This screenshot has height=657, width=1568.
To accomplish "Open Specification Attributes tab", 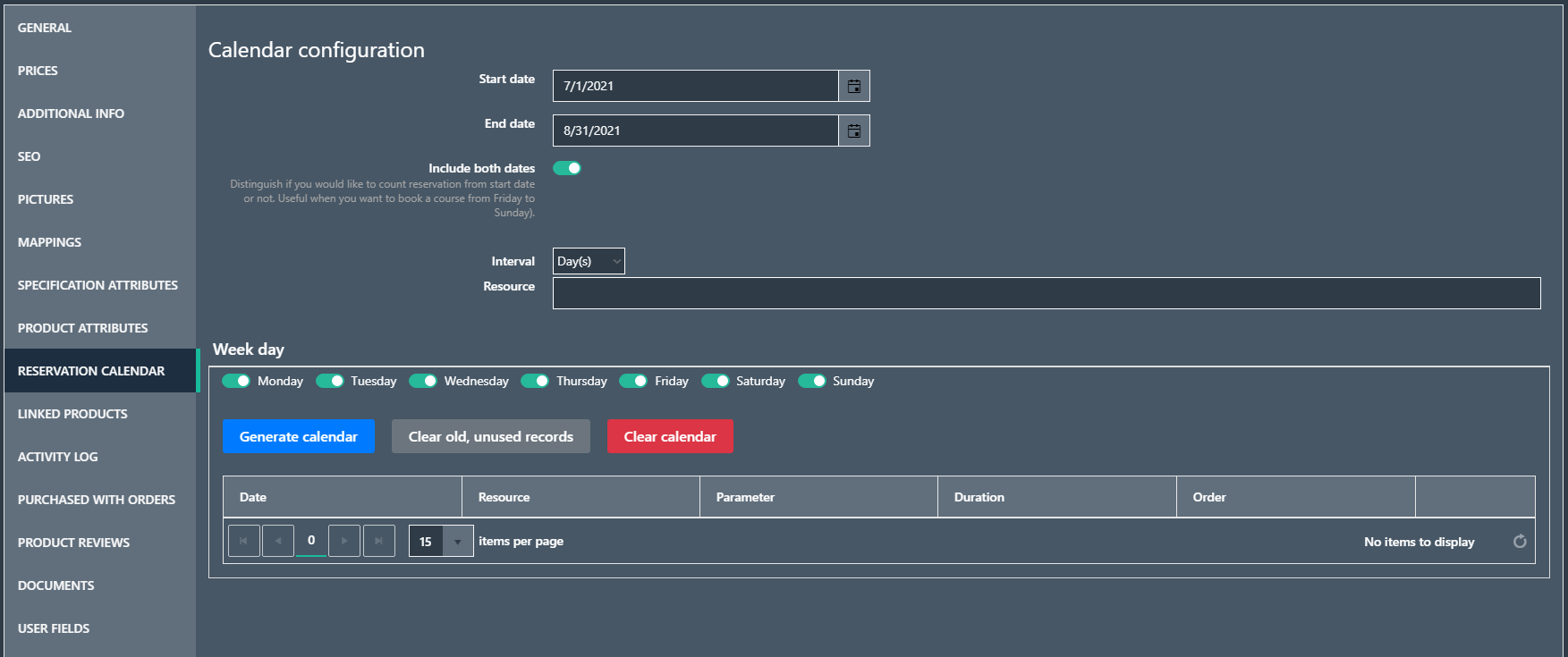I will coord(100,285).
